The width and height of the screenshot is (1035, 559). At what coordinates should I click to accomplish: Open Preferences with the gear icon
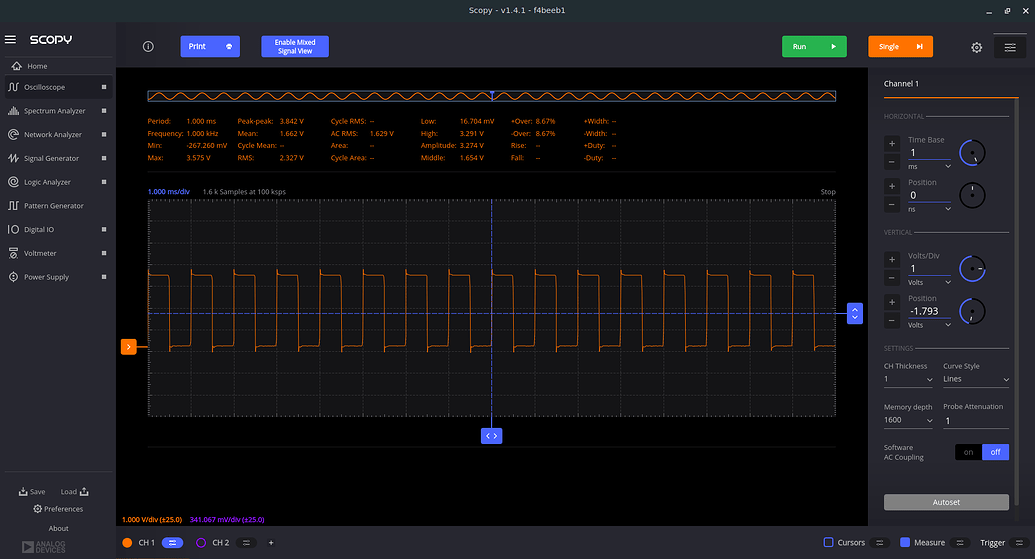[x=38, y=509]
